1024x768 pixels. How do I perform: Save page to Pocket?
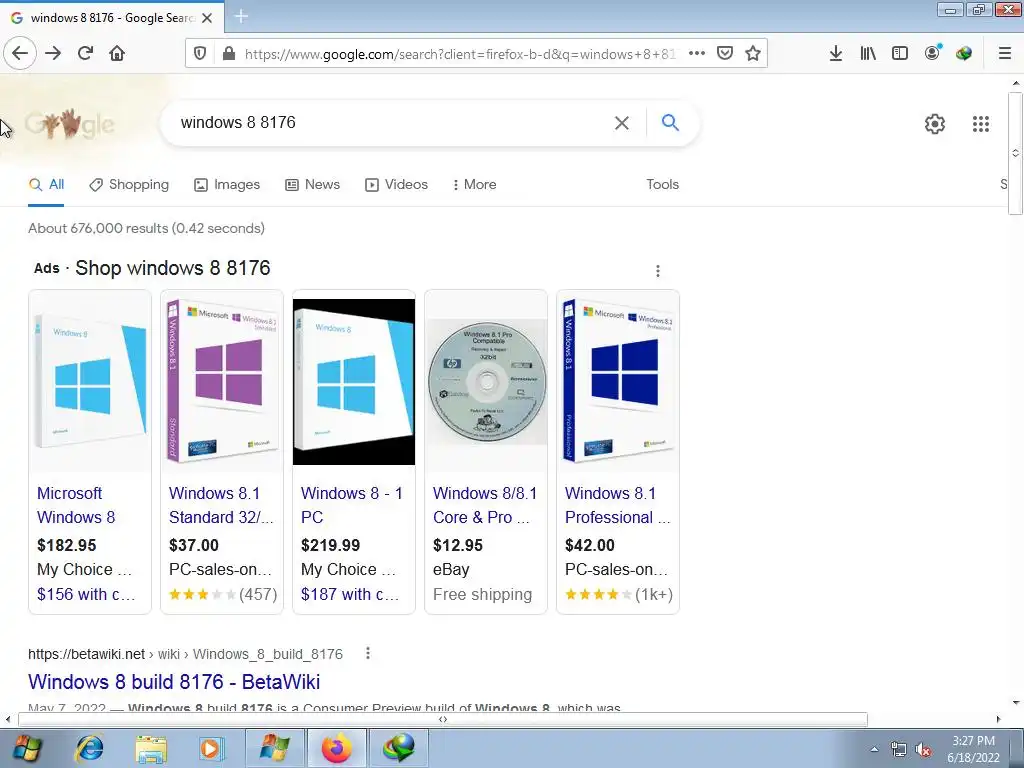725,53
